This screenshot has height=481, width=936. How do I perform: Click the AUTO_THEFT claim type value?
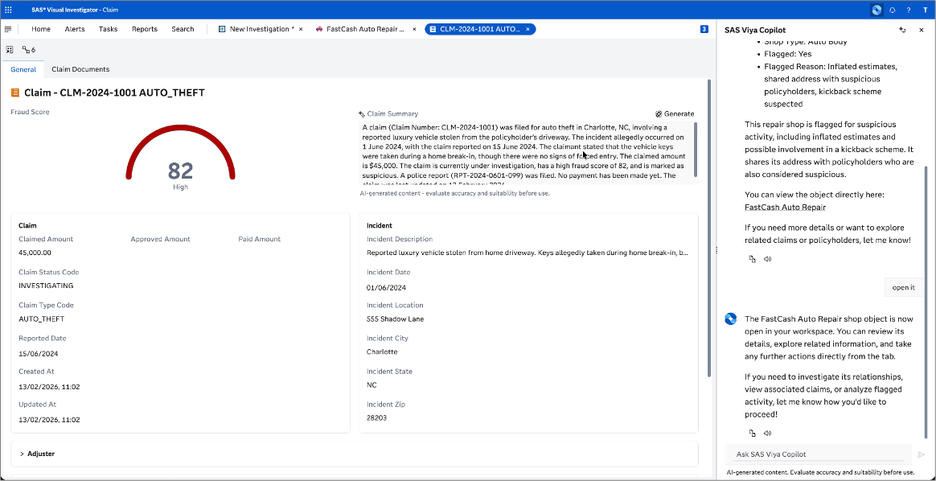pyautogui.click(x=41, y=319)
